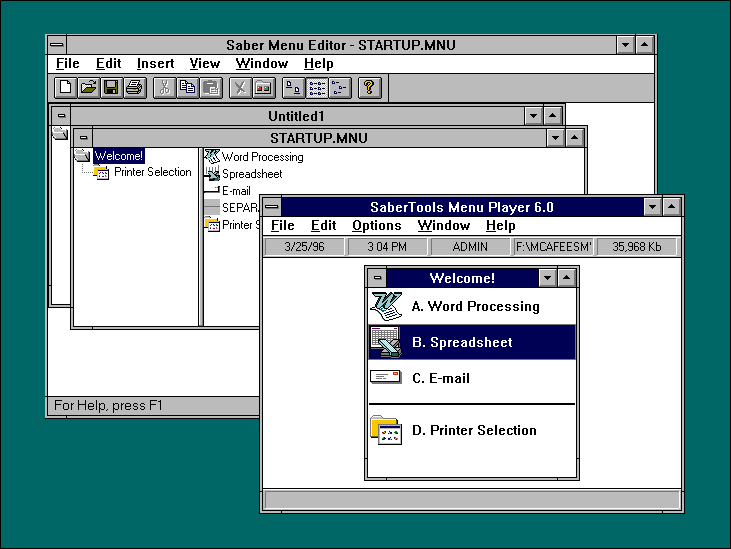
Task: Select Welcome! node in the tree
Action: 118,156
